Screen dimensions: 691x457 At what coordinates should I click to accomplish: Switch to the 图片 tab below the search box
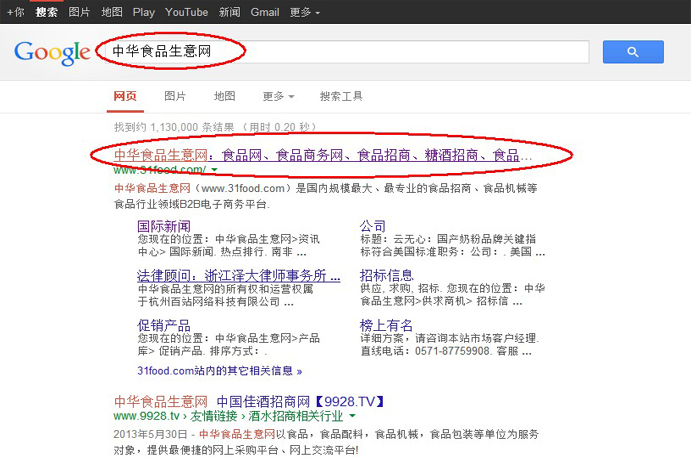pos(175,96)
